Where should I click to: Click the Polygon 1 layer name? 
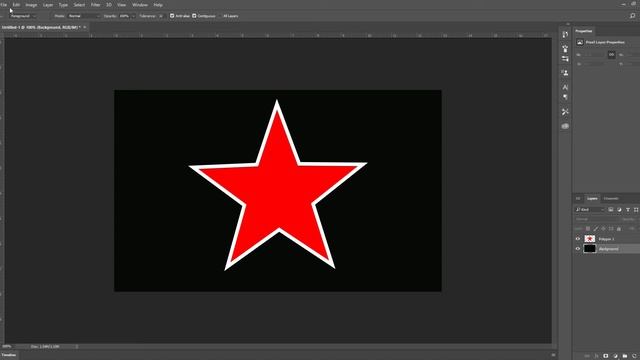click(x=607, y=239)
